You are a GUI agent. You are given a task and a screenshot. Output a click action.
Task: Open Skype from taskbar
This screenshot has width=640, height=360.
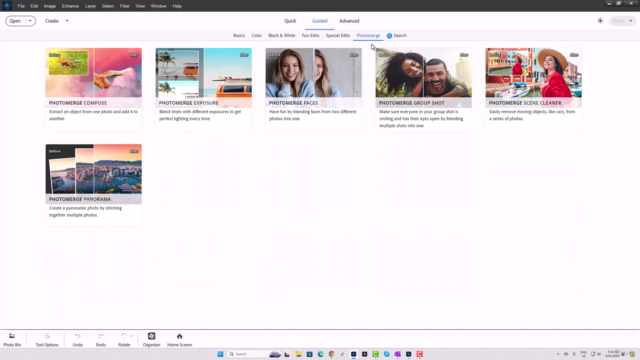pyautogui.click(x=387, y=354)
